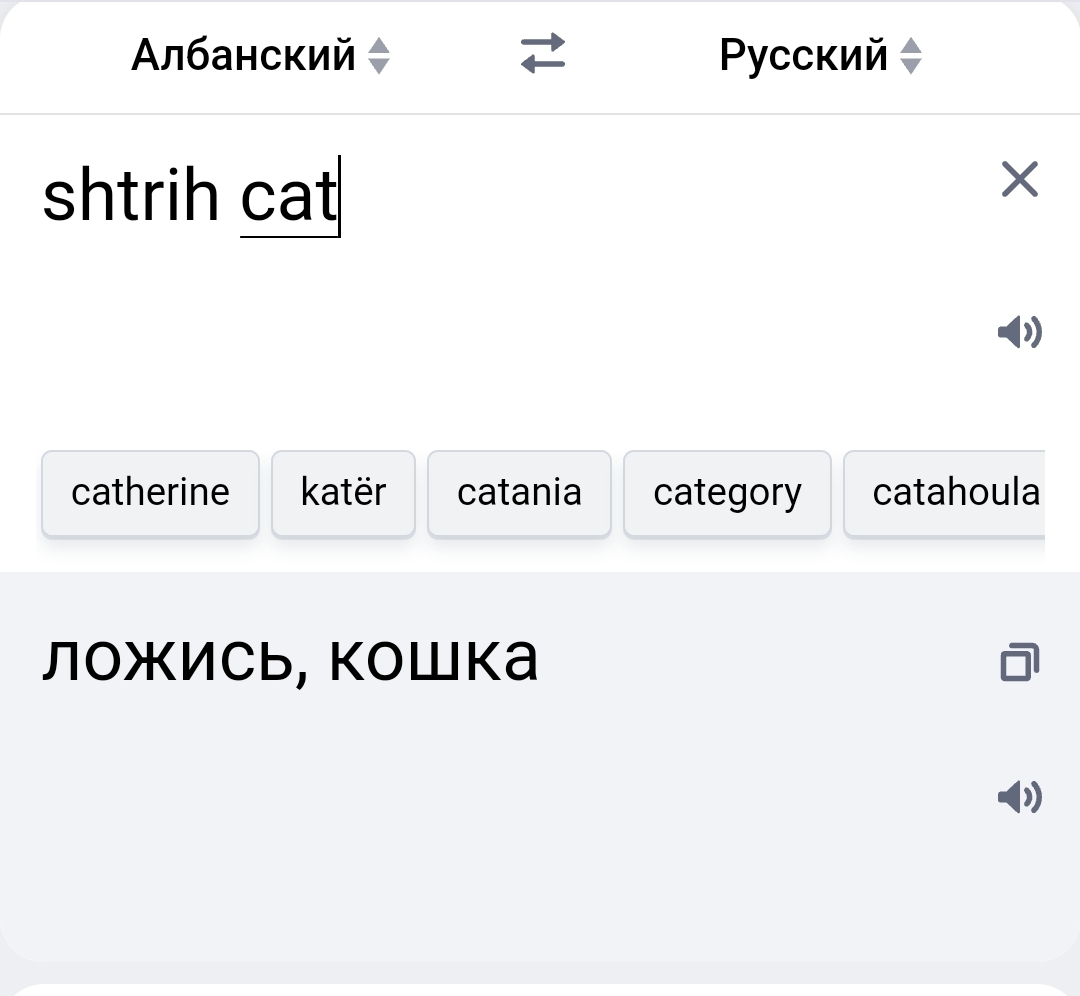
Task: Open the target language selector Русский
Action: coord(805,55)
